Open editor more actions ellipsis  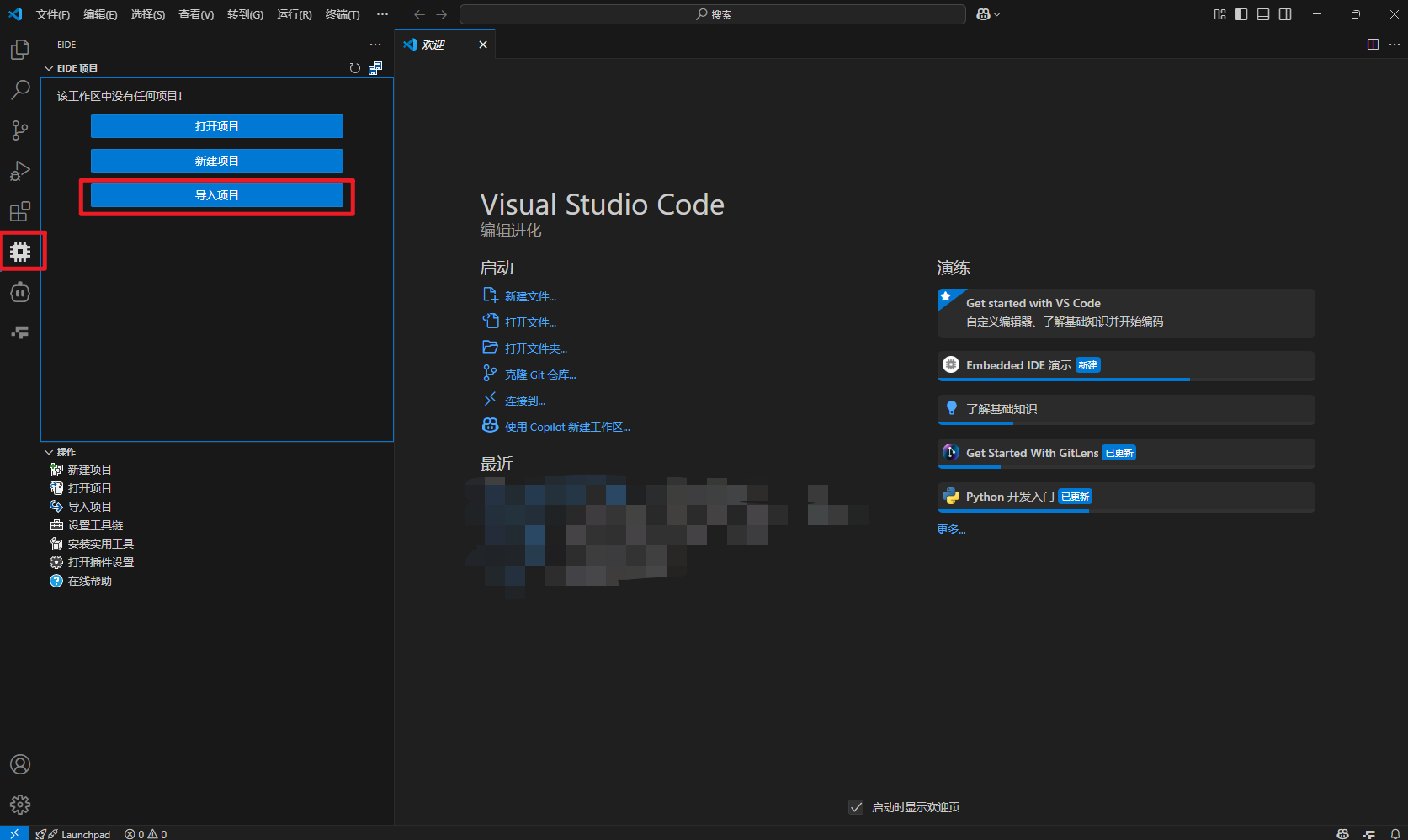pos(1395,45)
